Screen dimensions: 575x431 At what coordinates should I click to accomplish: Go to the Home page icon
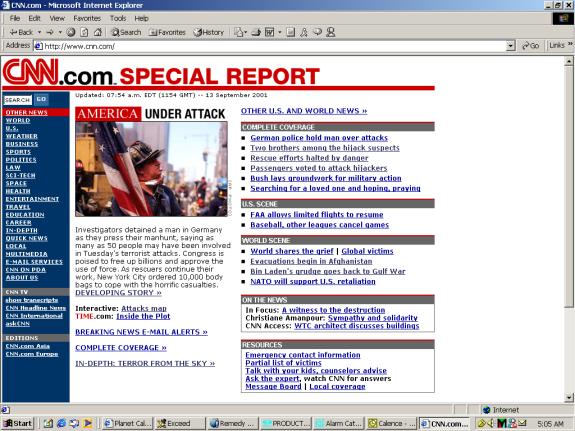click(98, 32)
